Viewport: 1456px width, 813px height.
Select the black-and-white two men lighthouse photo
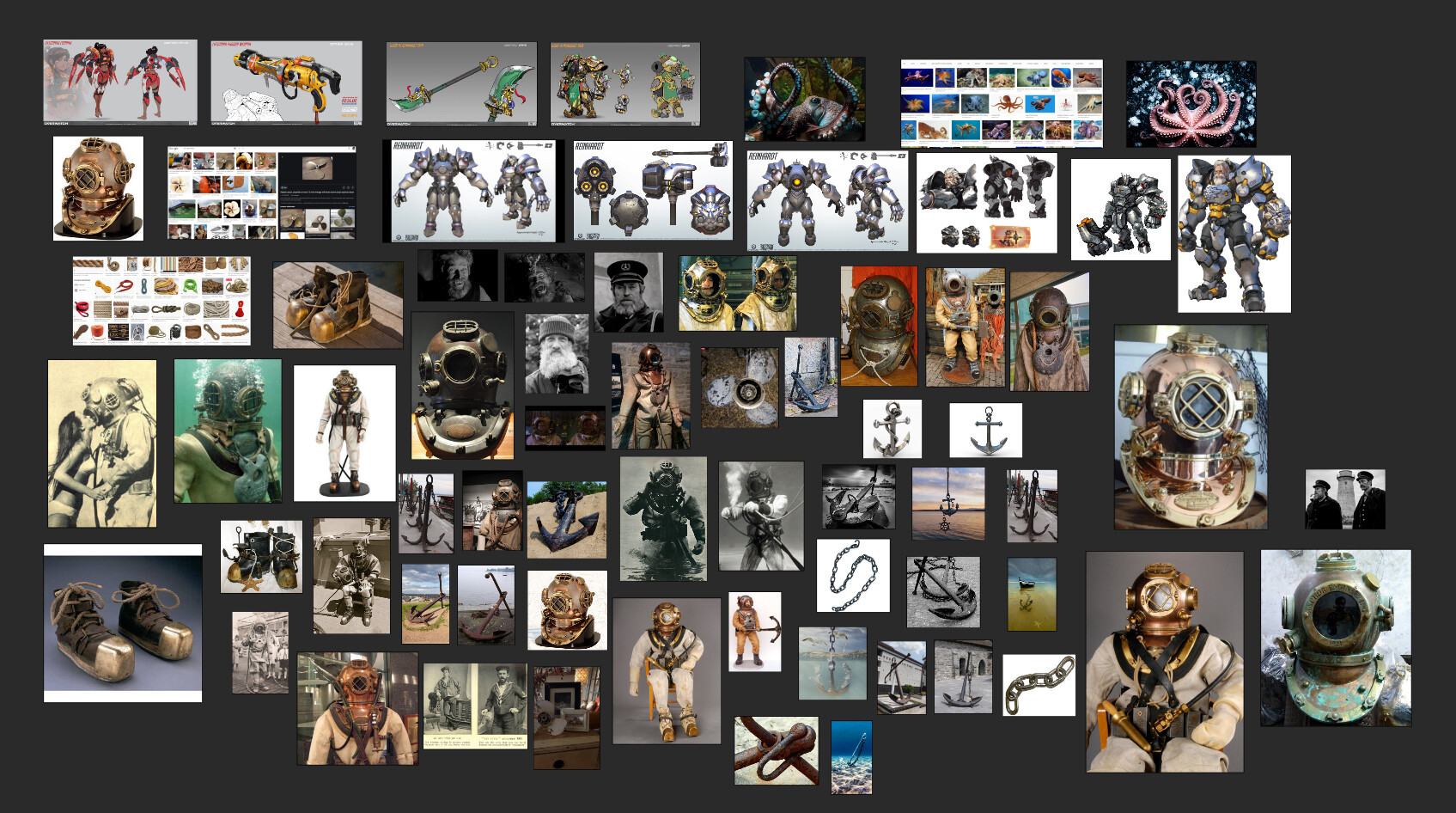1344,499
